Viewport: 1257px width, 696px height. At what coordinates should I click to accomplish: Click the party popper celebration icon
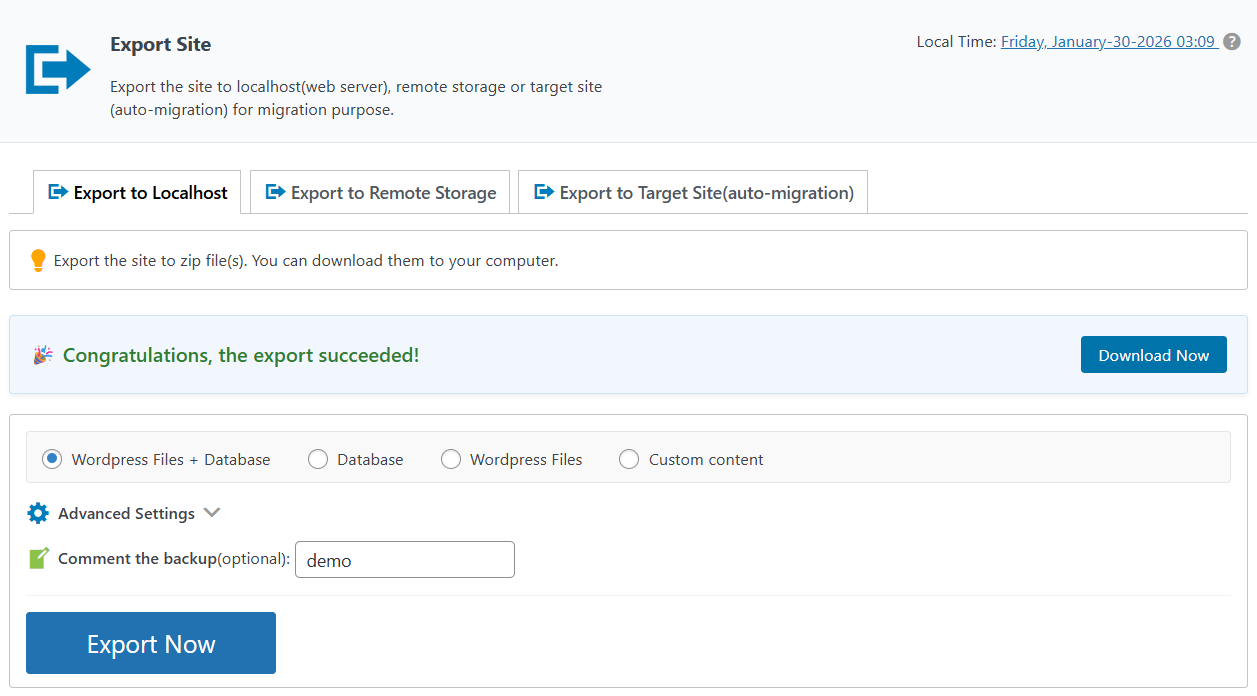[42, 355]
